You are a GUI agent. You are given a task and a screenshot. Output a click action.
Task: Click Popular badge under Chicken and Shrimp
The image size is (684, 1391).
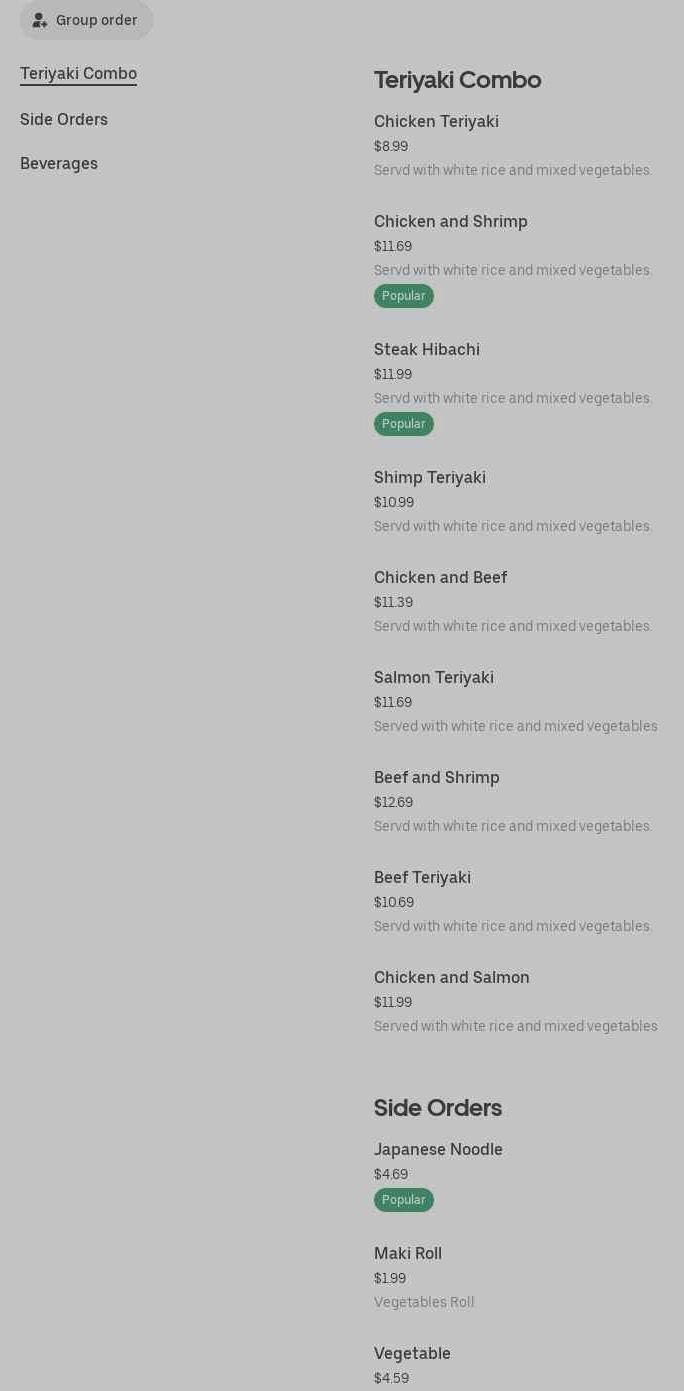tap(404, 296)
